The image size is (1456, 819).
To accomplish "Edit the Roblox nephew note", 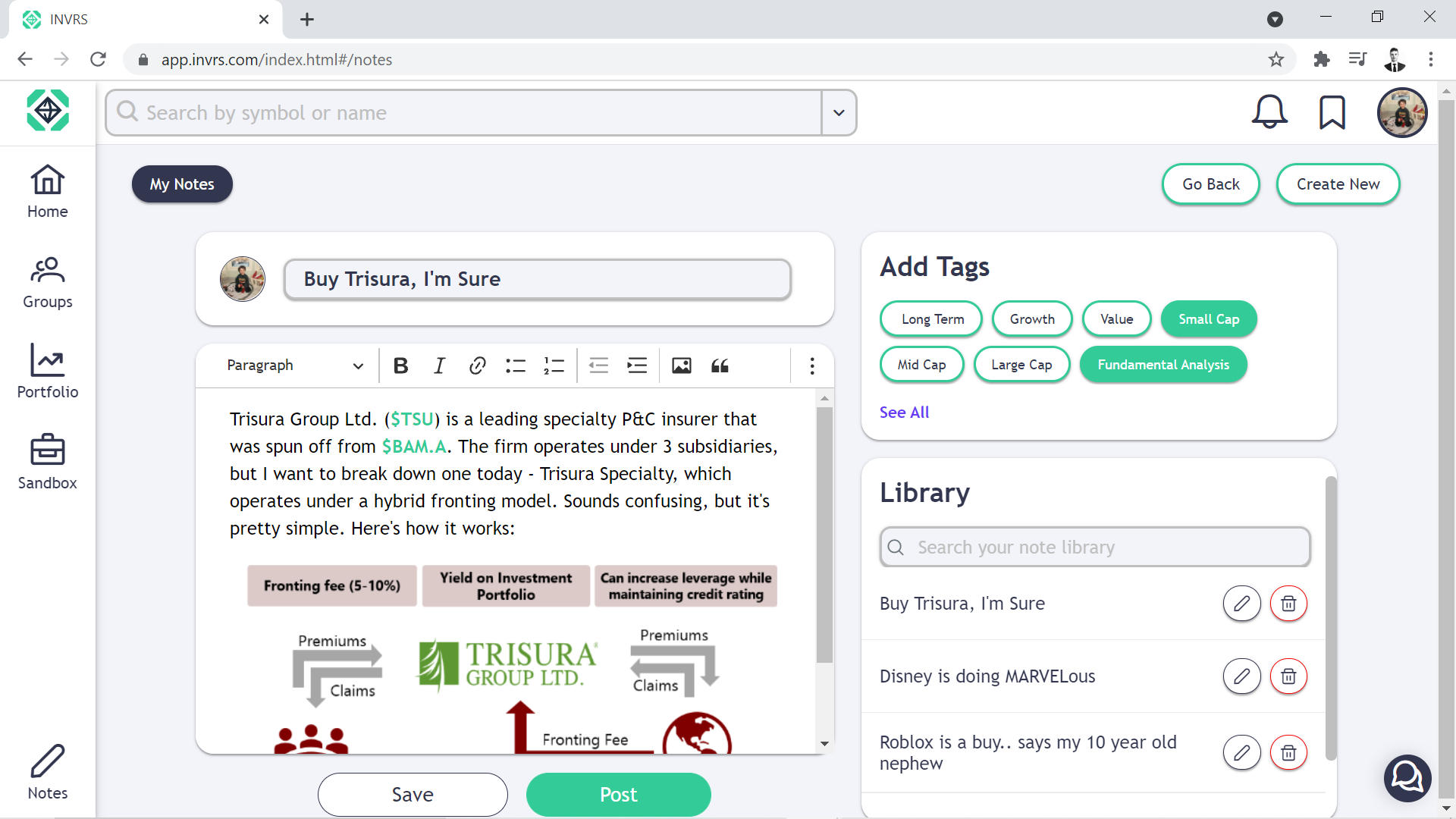I will 1241,753.
